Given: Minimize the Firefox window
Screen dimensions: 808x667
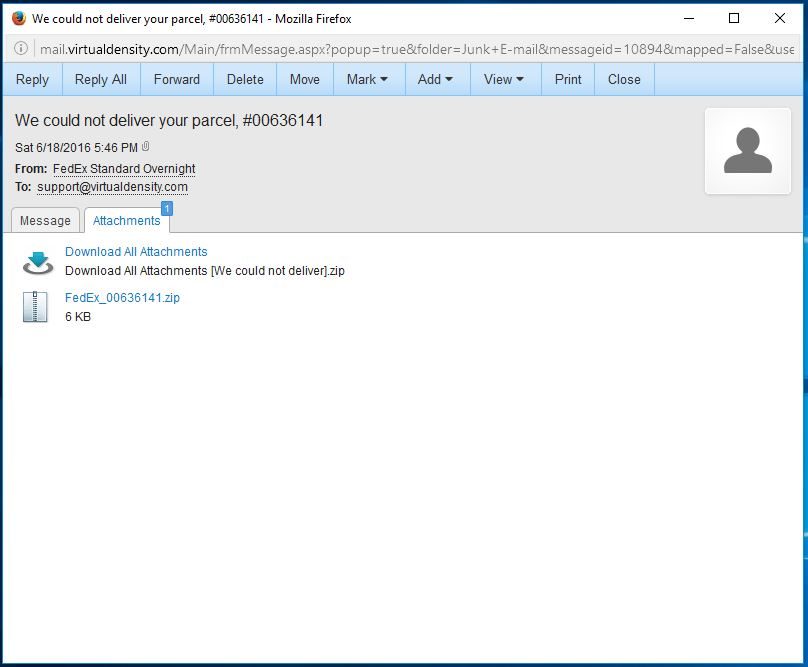Looking at the screenshot, I should tap(689, 19).
